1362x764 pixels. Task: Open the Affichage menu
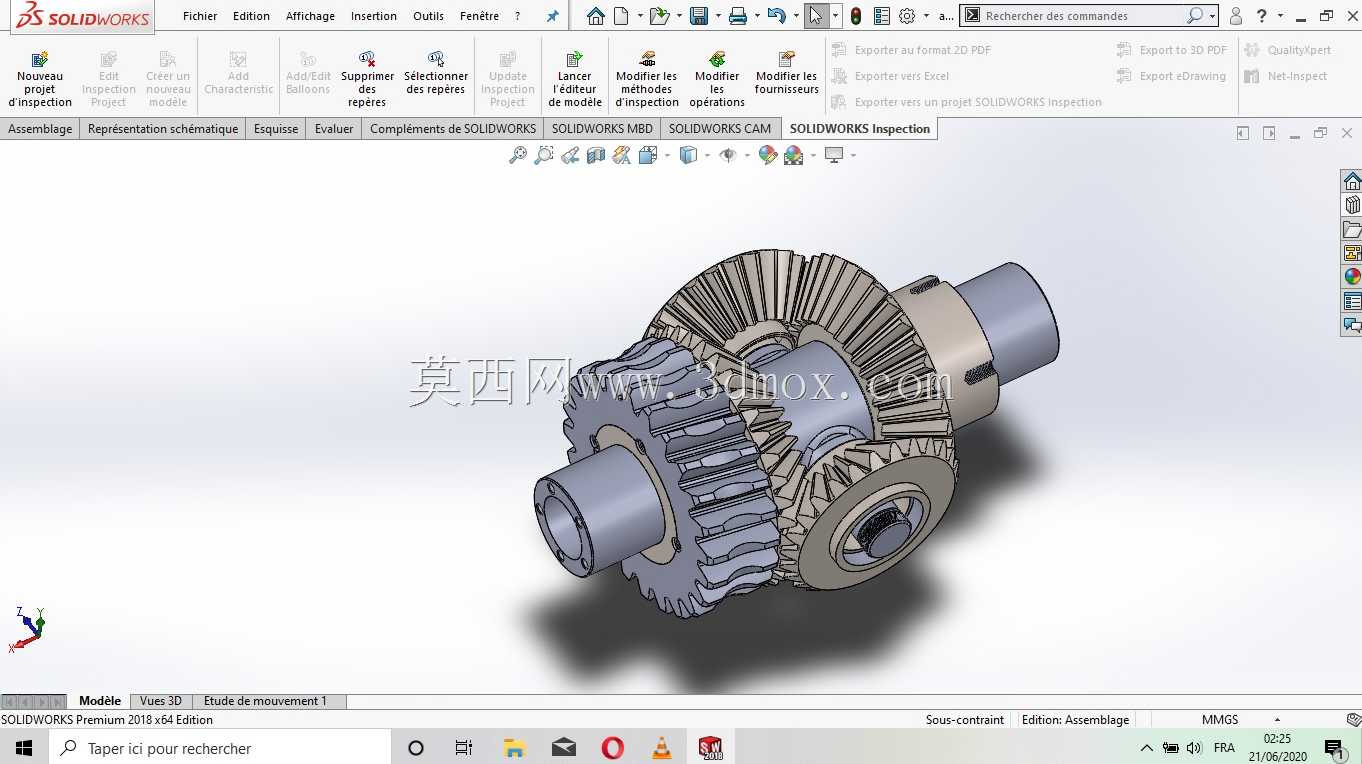pos(310,16)
